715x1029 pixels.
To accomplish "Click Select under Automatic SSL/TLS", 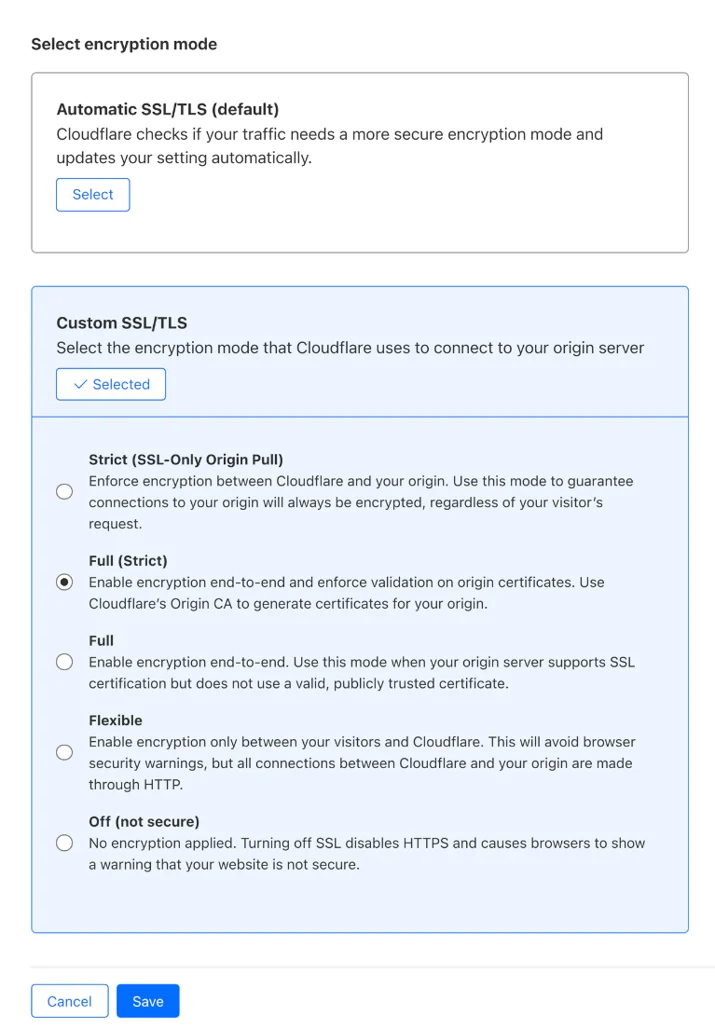I will click(x=93, y=195).
